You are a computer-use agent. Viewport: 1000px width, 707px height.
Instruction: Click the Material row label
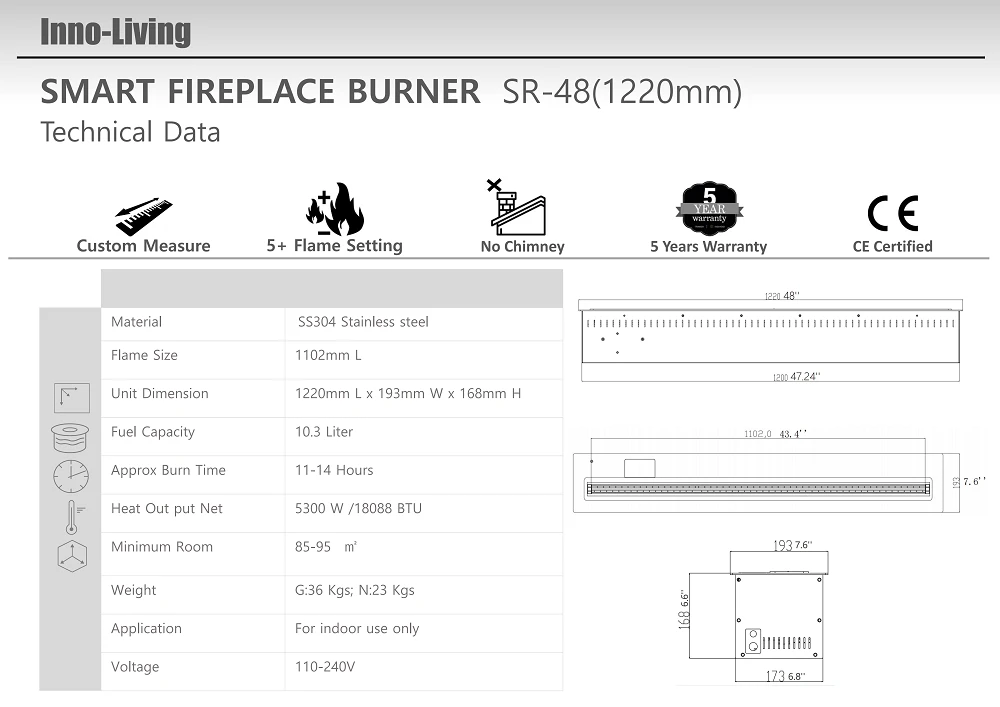pos(136,321)
